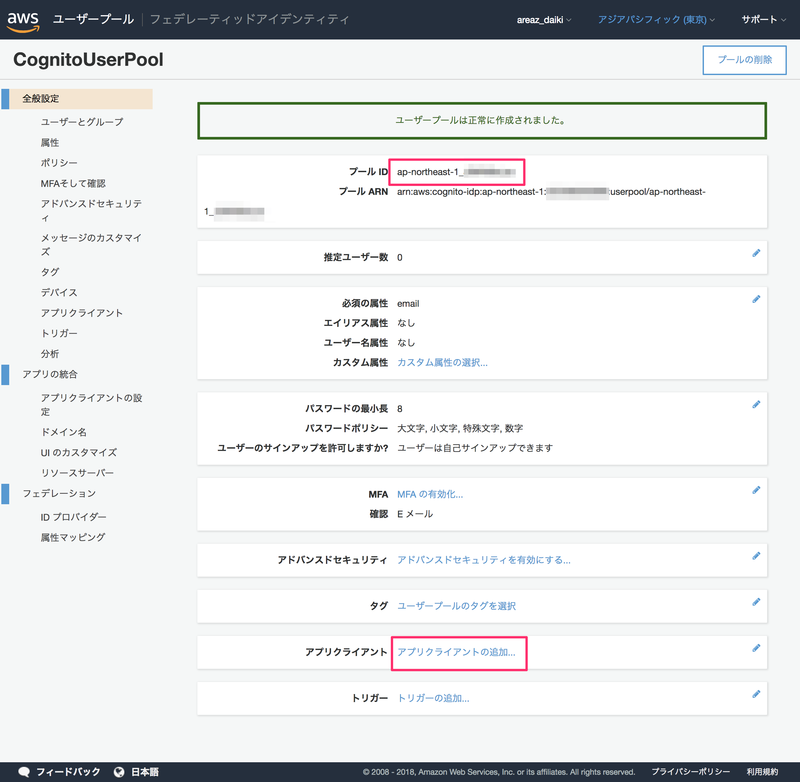Click the feedback speech bubble icon
This screenshot has height=782, width=800.
coord(24,772)
